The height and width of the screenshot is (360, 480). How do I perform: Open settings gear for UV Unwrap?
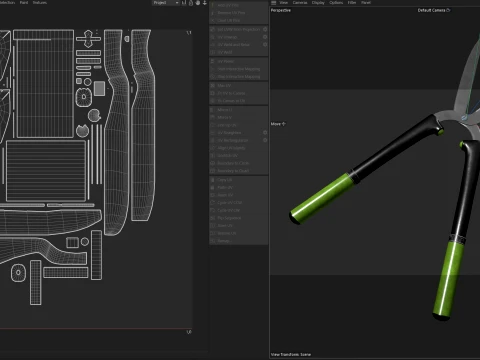coord(265,37)
